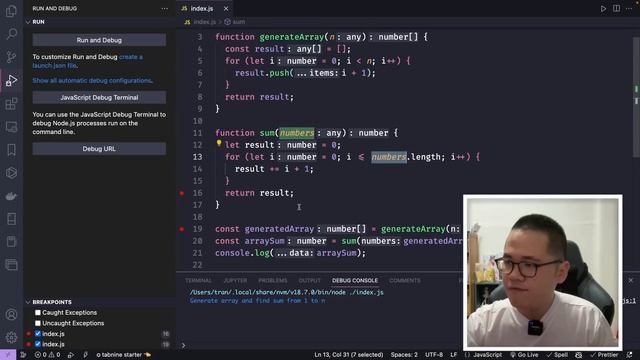
Task: Switch to the COMMENTS panel tab
Action: coord(404,280)
